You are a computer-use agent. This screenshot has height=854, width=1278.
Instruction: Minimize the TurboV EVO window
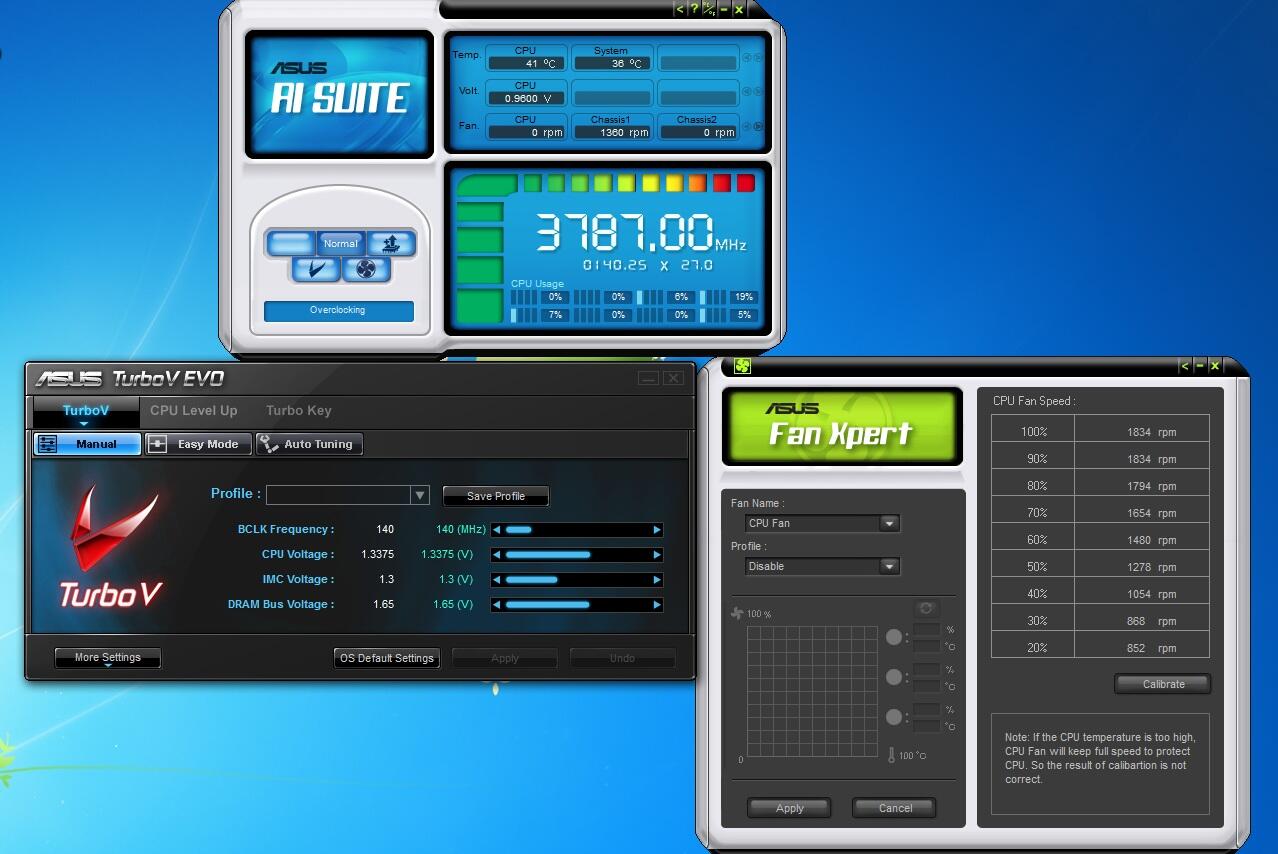[x=648, y=378]
